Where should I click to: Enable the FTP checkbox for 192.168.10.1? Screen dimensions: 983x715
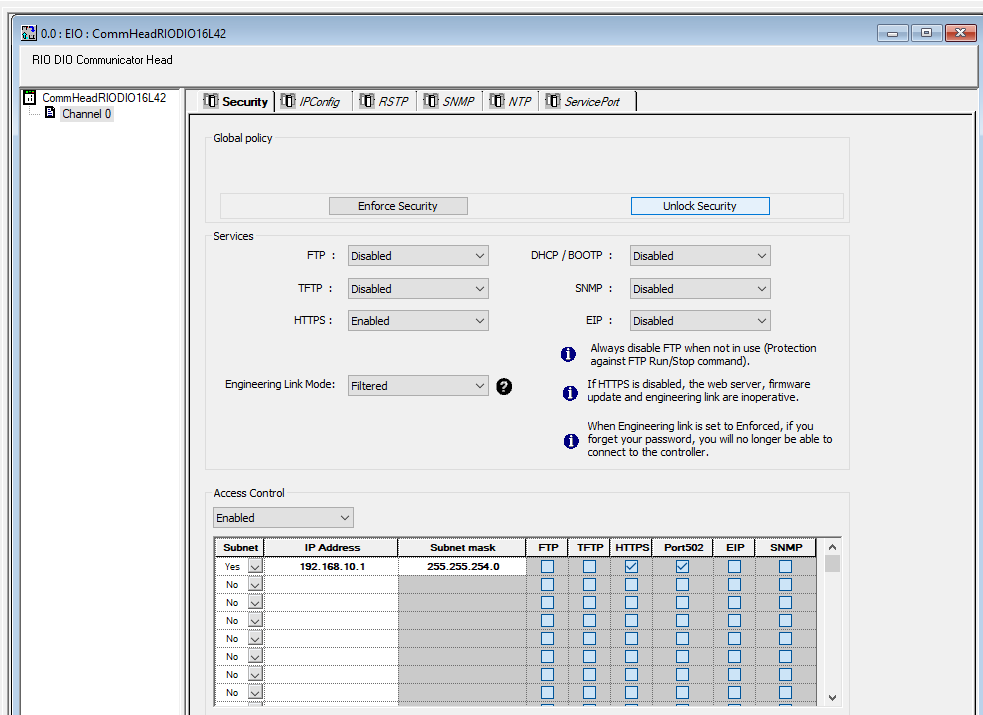pos(548,566)
